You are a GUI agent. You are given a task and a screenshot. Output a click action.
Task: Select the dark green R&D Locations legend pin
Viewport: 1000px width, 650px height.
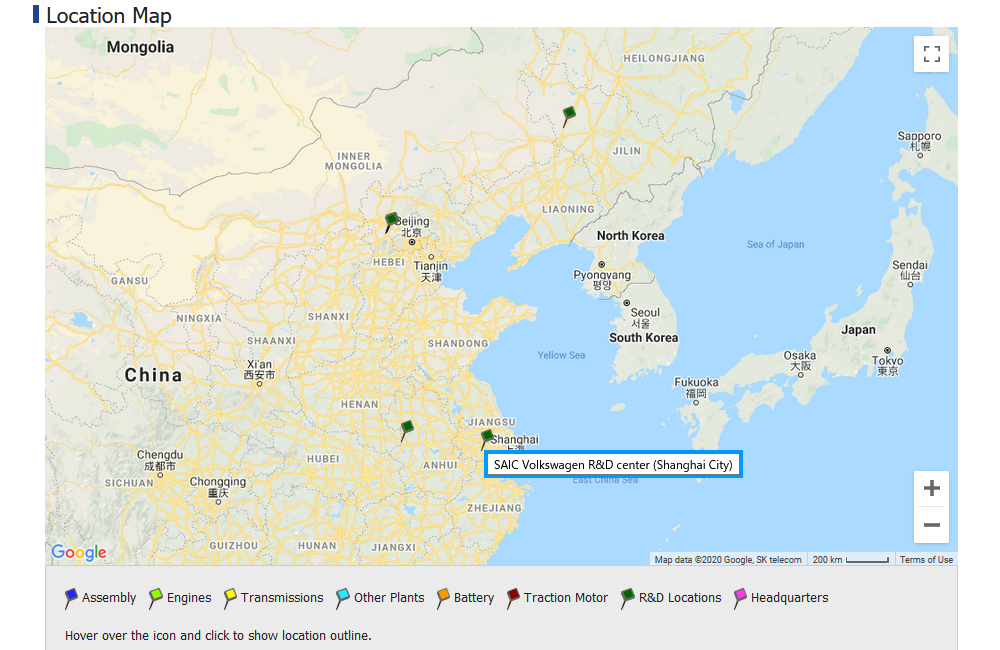(x=628, y=598)
